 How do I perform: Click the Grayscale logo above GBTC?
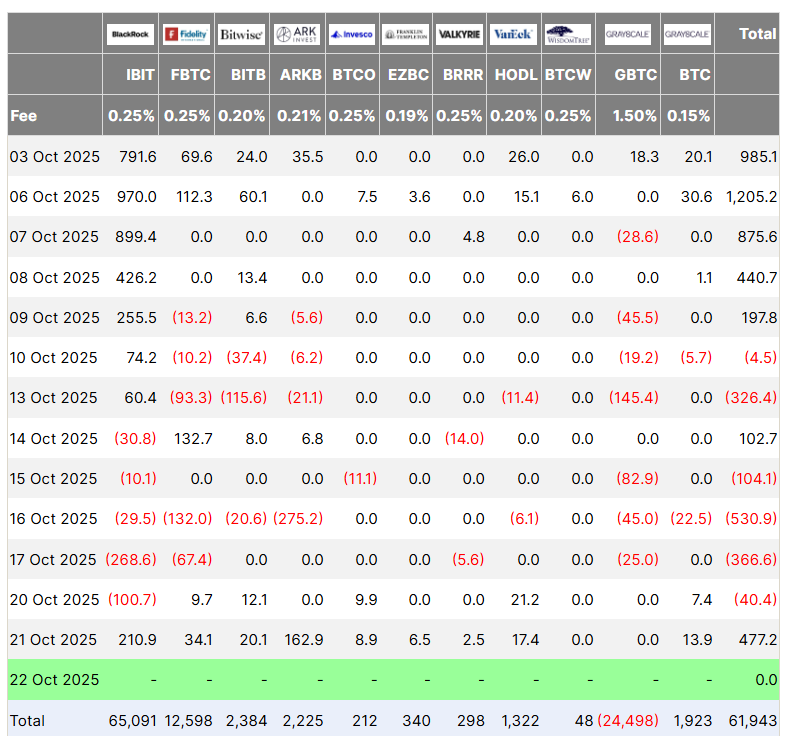pyautogui.click(x=628, y=34)
